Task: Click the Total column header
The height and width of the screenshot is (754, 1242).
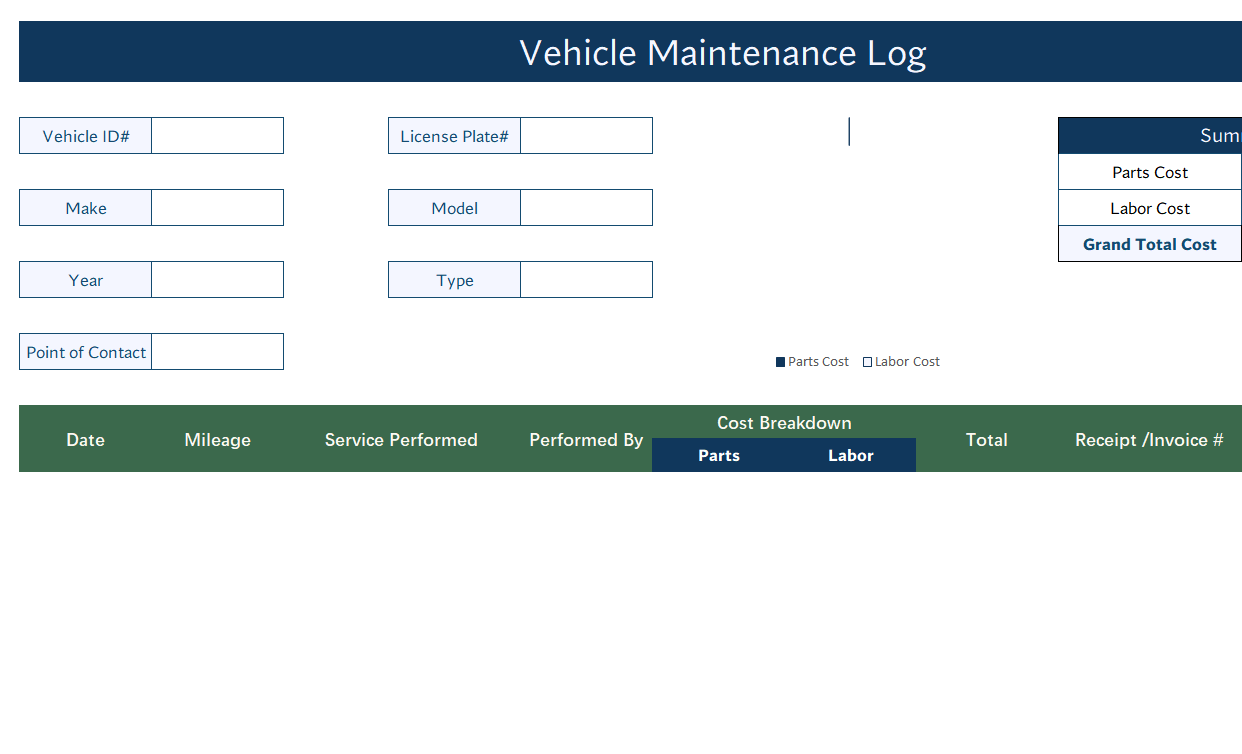Action: click(x=987, y=440)
